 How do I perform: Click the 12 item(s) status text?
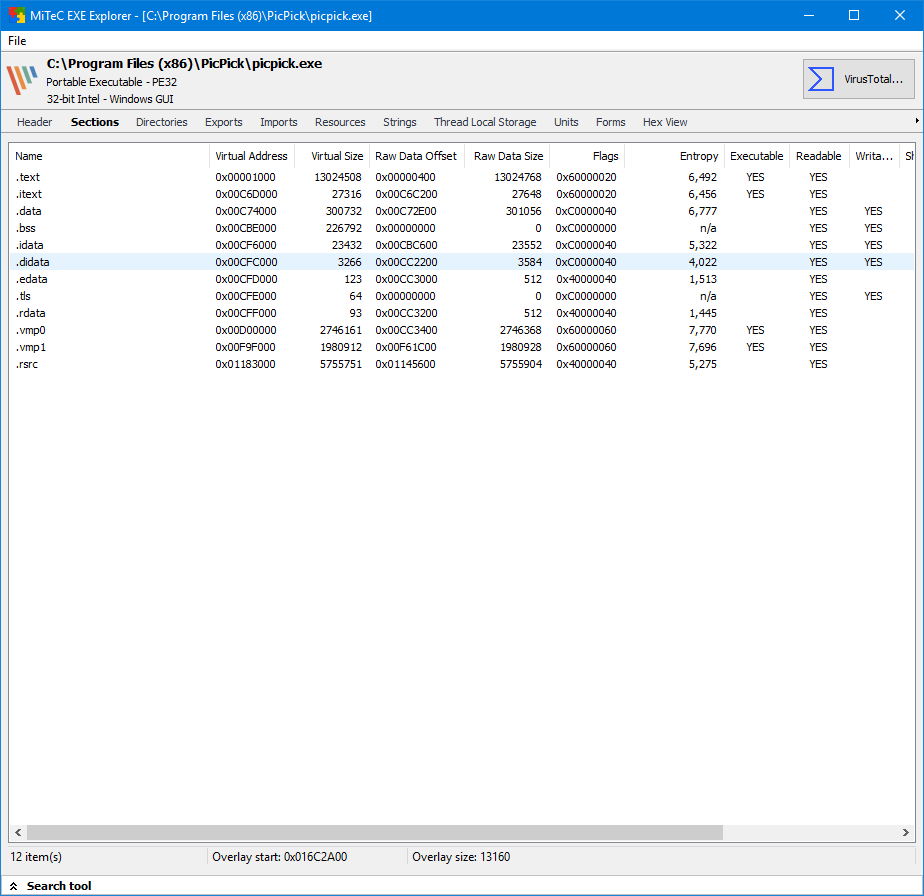36,857
